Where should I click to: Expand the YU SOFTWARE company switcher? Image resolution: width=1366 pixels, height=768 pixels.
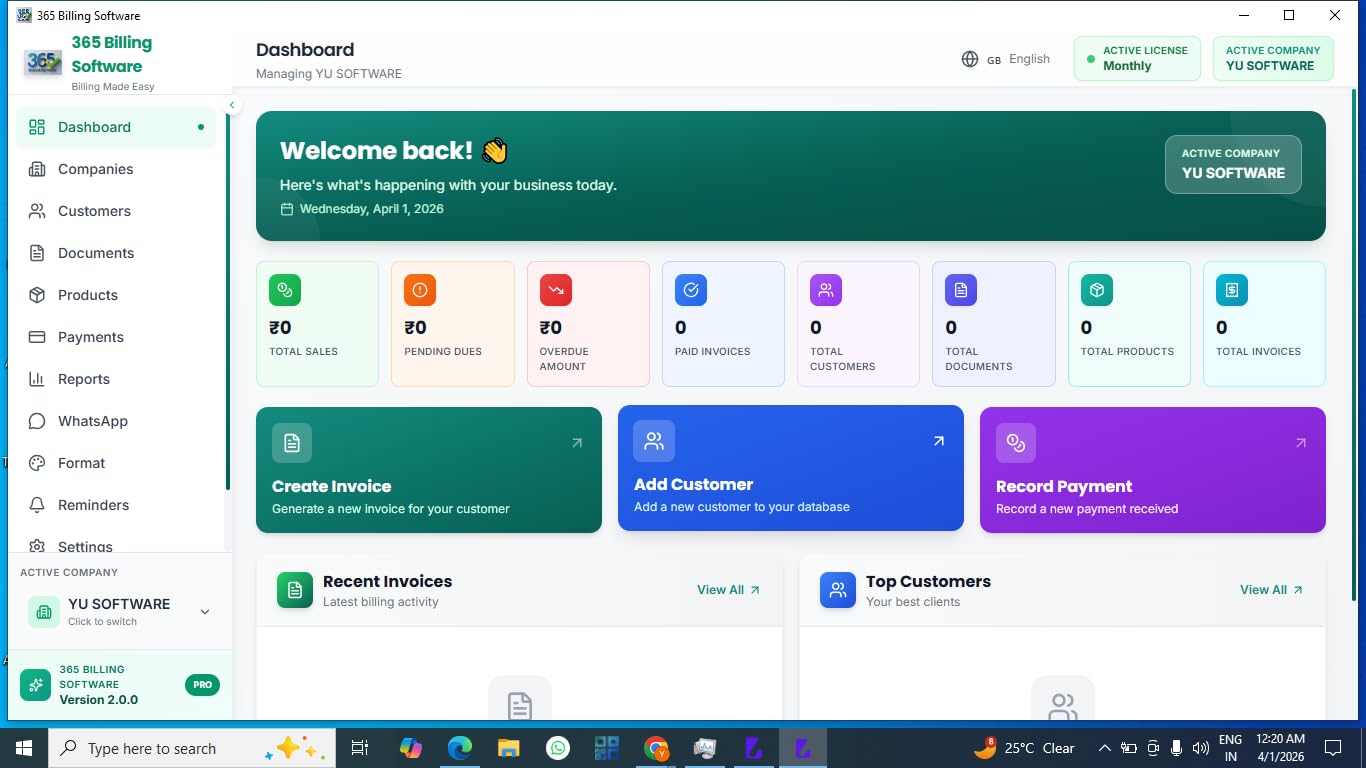[120, 612]
